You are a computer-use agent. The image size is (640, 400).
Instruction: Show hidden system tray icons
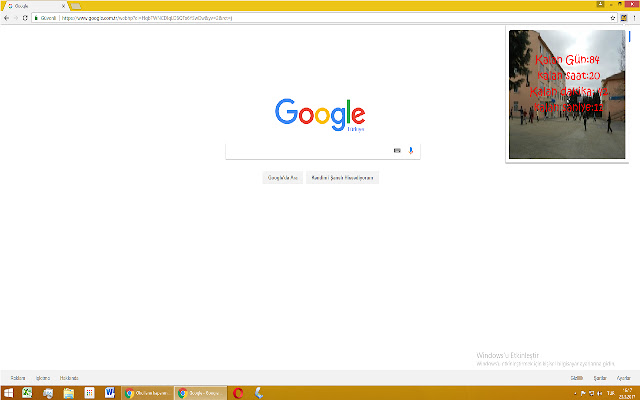575,393
